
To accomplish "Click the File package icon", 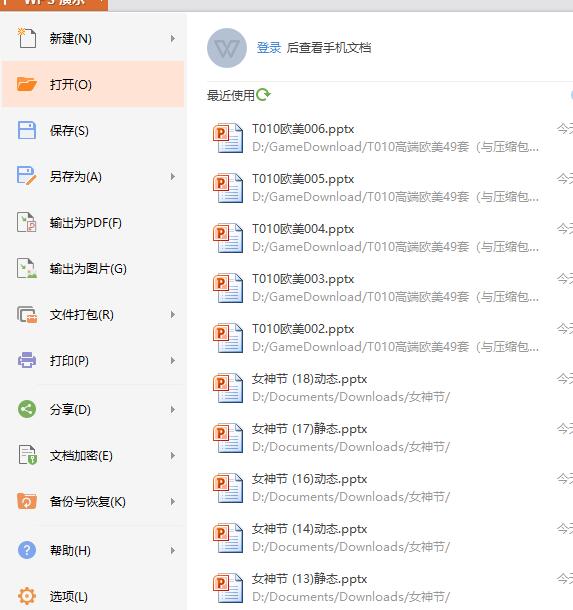I will [x=27, y=314].
